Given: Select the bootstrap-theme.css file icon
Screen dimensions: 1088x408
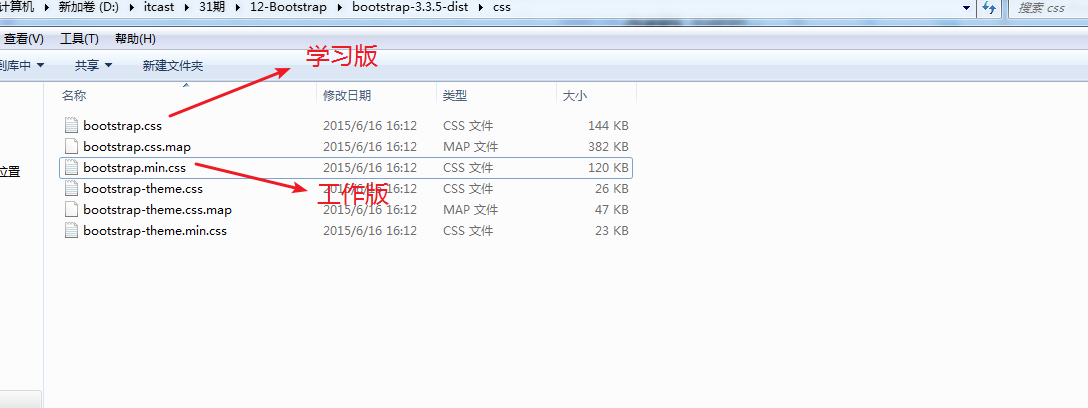Looking at the screenshot, I should 71,188.
